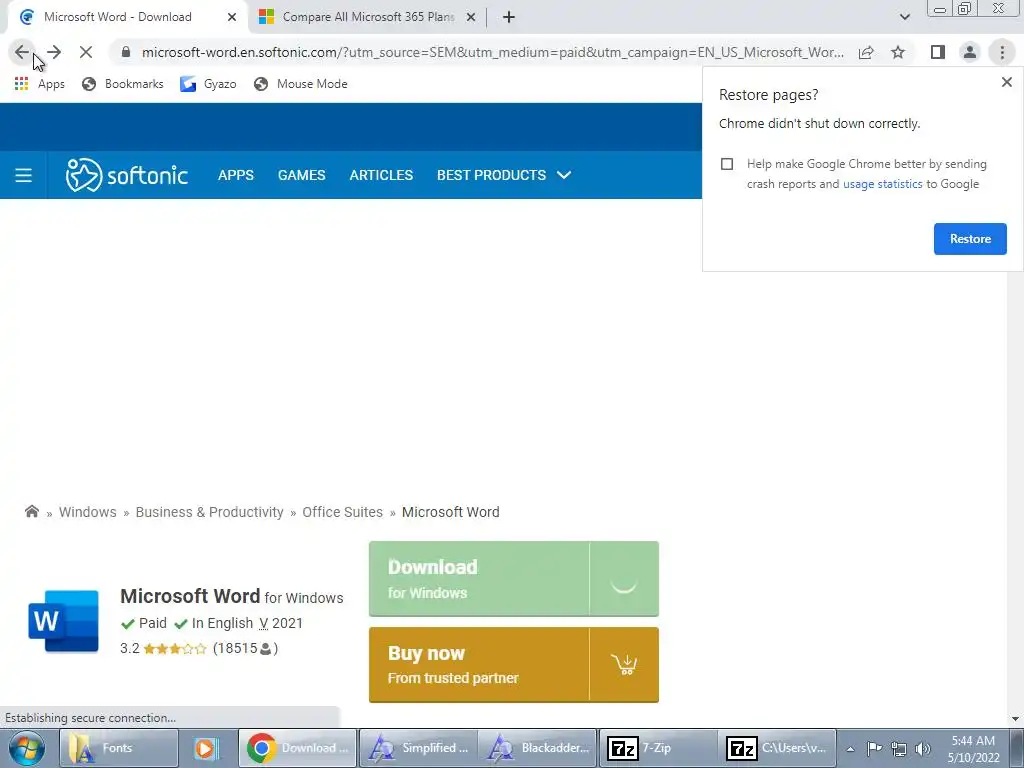The height and width of the screenshot is (768, 1024).
Task: Open a new browser tab
Action: 509,17
